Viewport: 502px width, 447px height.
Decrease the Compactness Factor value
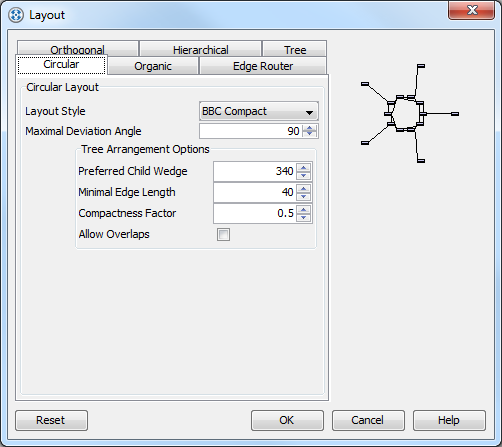pyautogui.click(x=304, y=217)
